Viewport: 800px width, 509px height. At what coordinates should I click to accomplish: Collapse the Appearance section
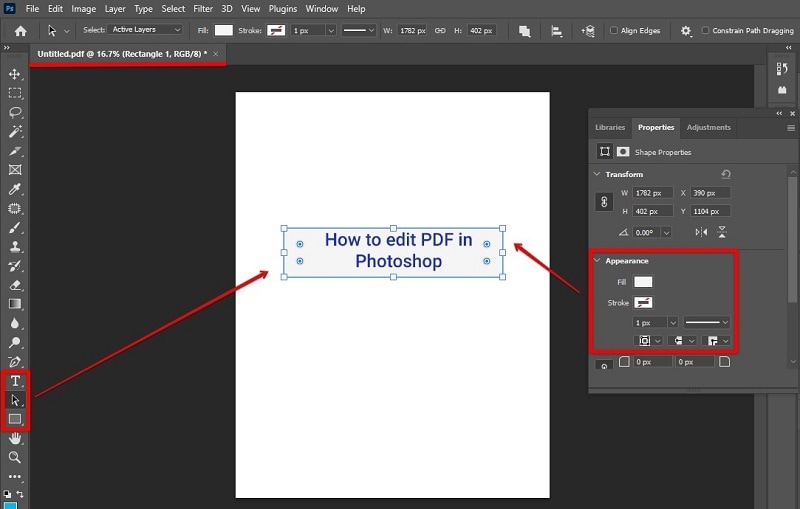pyautogui.click(x=597, y=261)
